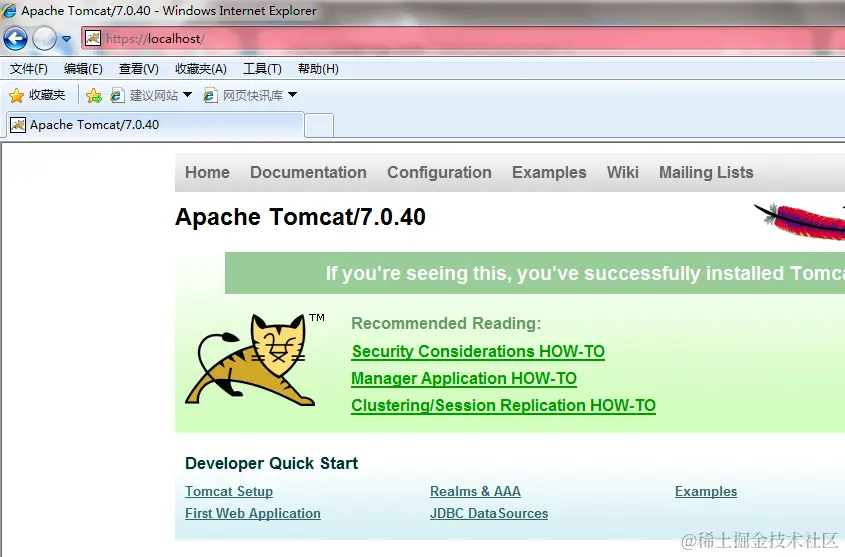Open the First Web Application link
The width and height of the screenshot is (845, 557).
[x=253, y=513]
